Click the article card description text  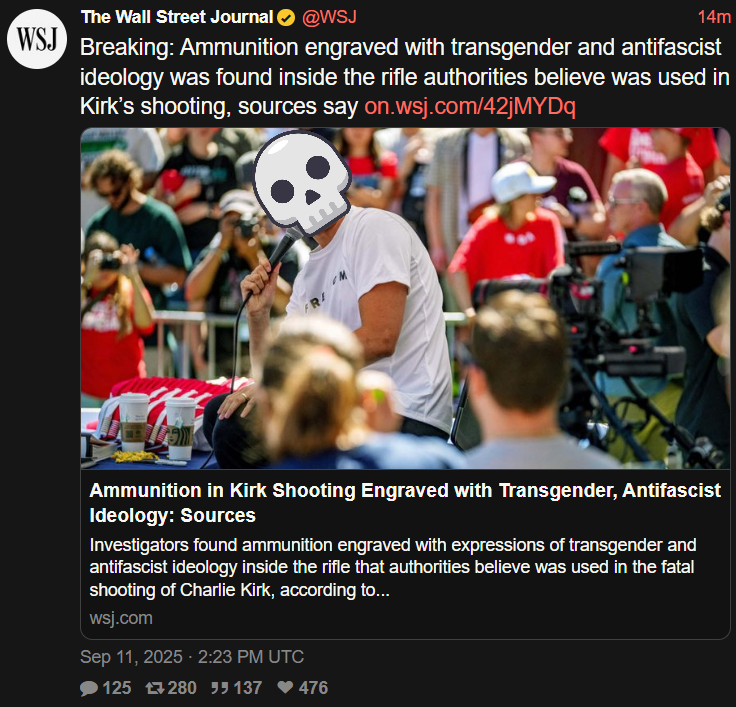click(393, 567)
